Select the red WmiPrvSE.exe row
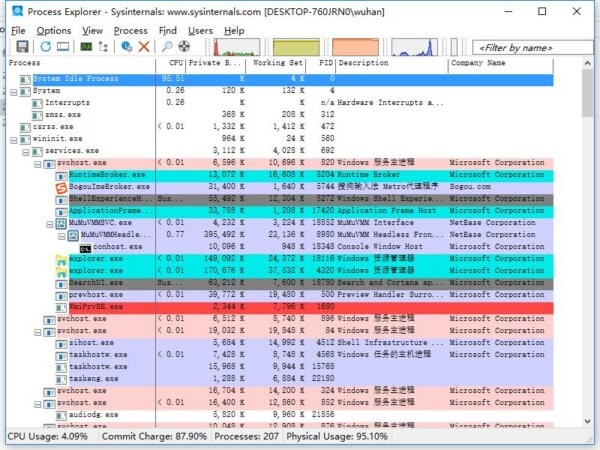600x450 pixels. tap(280, 307)
